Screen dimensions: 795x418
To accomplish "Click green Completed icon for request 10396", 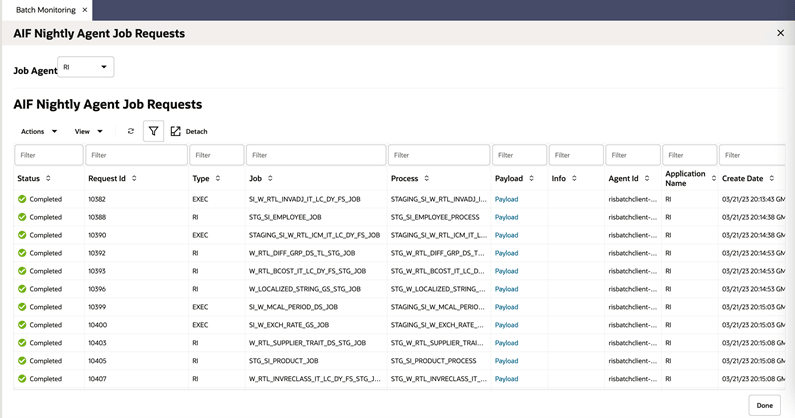I will pos(22,289).
